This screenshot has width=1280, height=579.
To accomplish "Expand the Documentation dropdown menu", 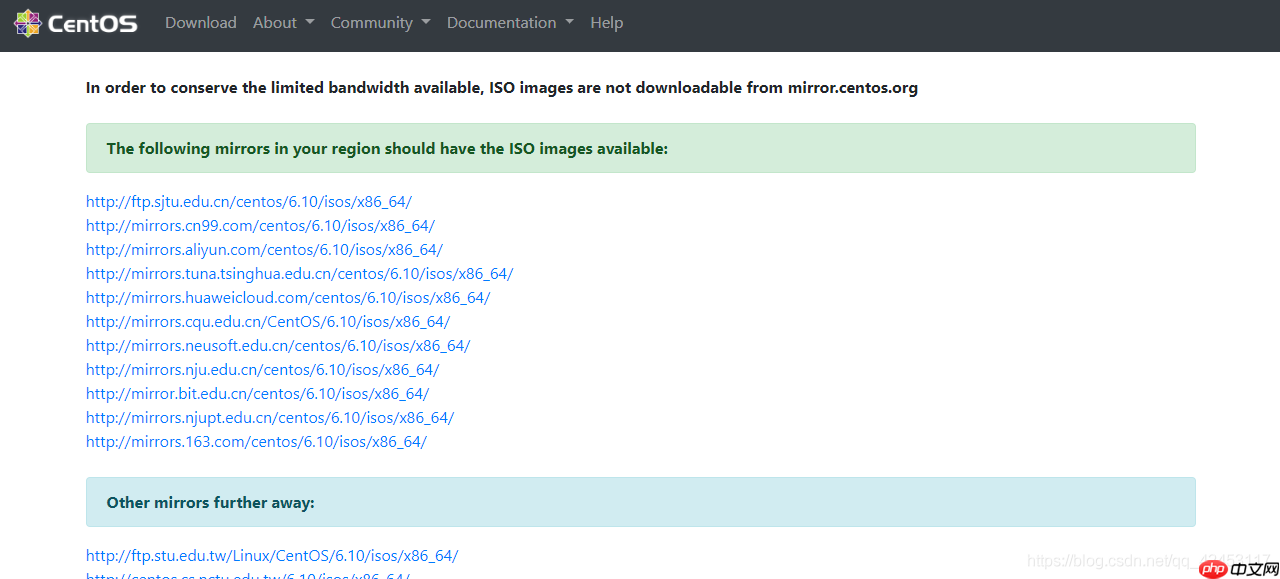I will pyautogui.click(x=511, y=23).
